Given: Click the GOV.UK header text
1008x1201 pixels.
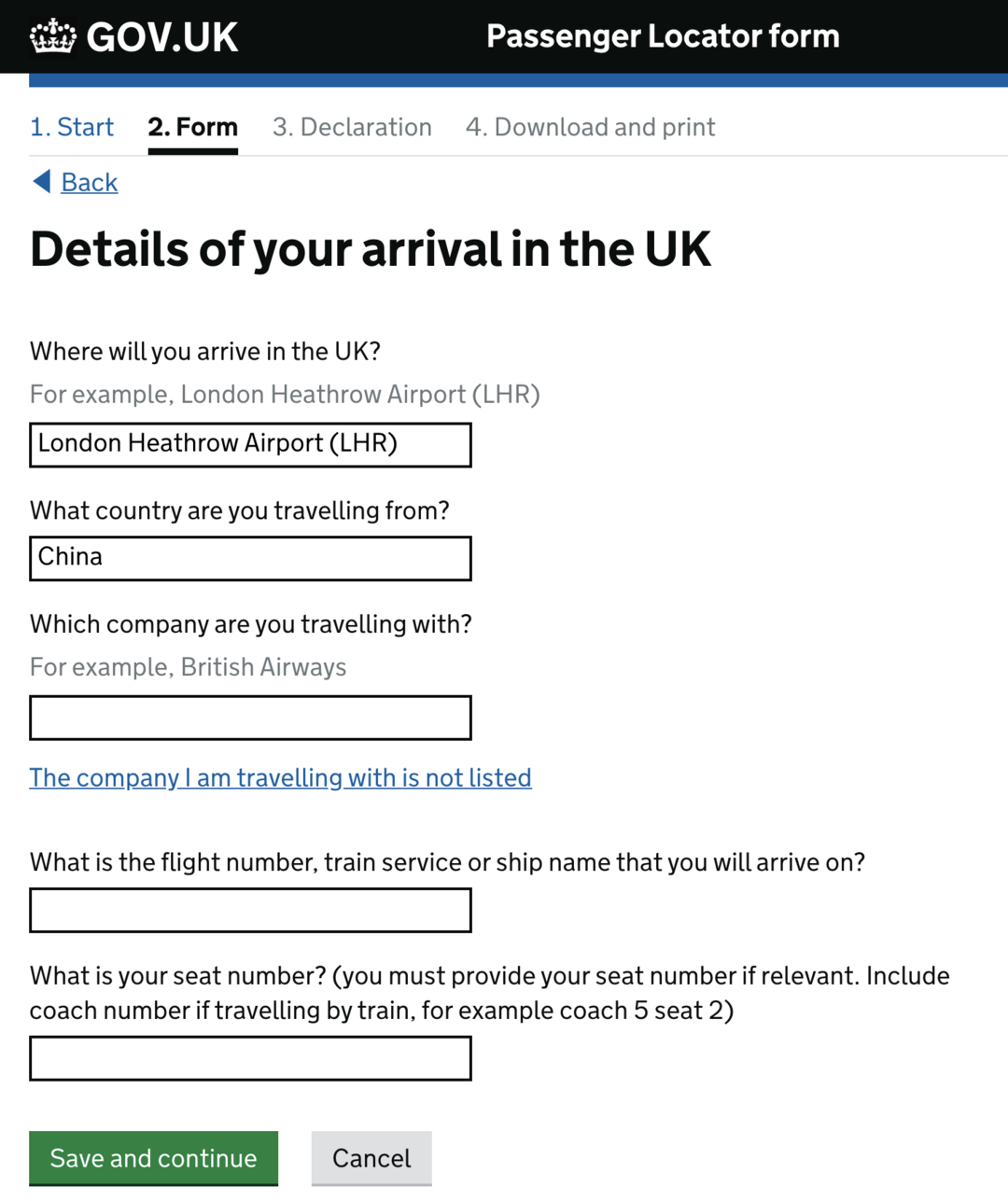Looking at the screenshot, I should (x=162, y=37).
